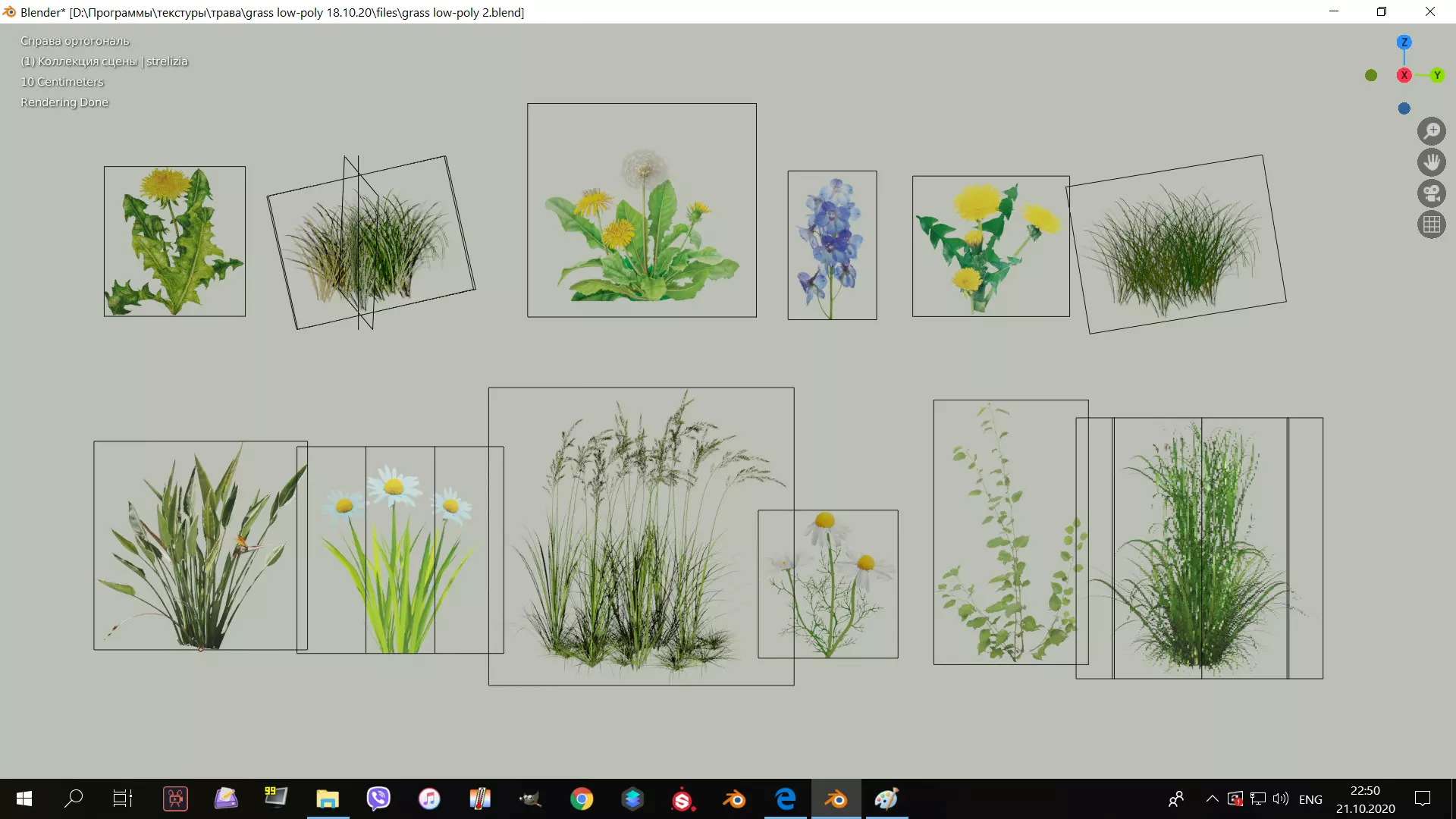The width and height of the screenshot is (1456, 819).
Task: Click the dark blue negative Z axis dot
Action: tap(1404, 108)
